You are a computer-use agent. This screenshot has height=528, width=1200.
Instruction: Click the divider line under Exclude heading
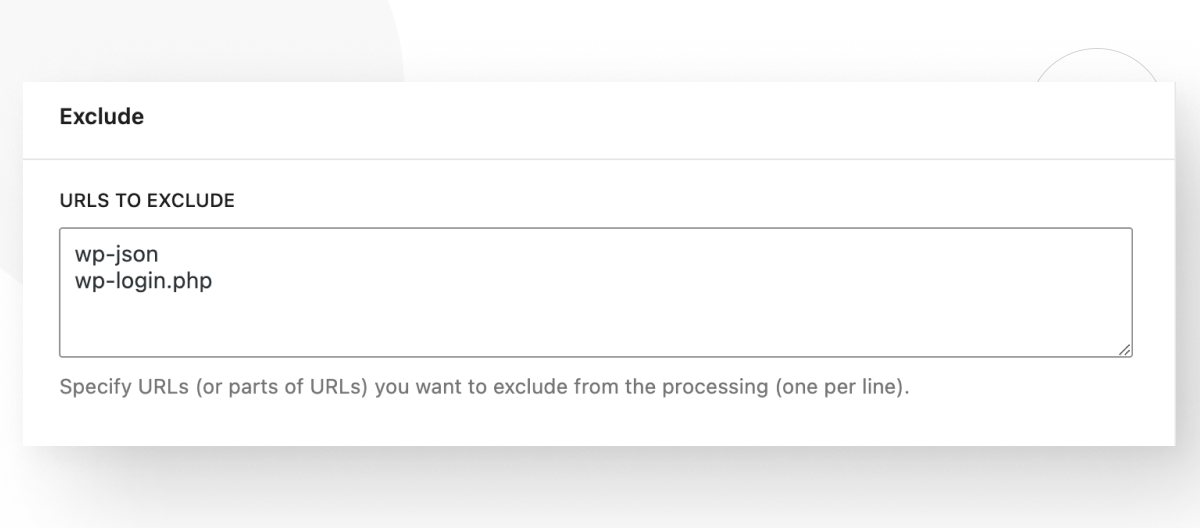(598, 159)
